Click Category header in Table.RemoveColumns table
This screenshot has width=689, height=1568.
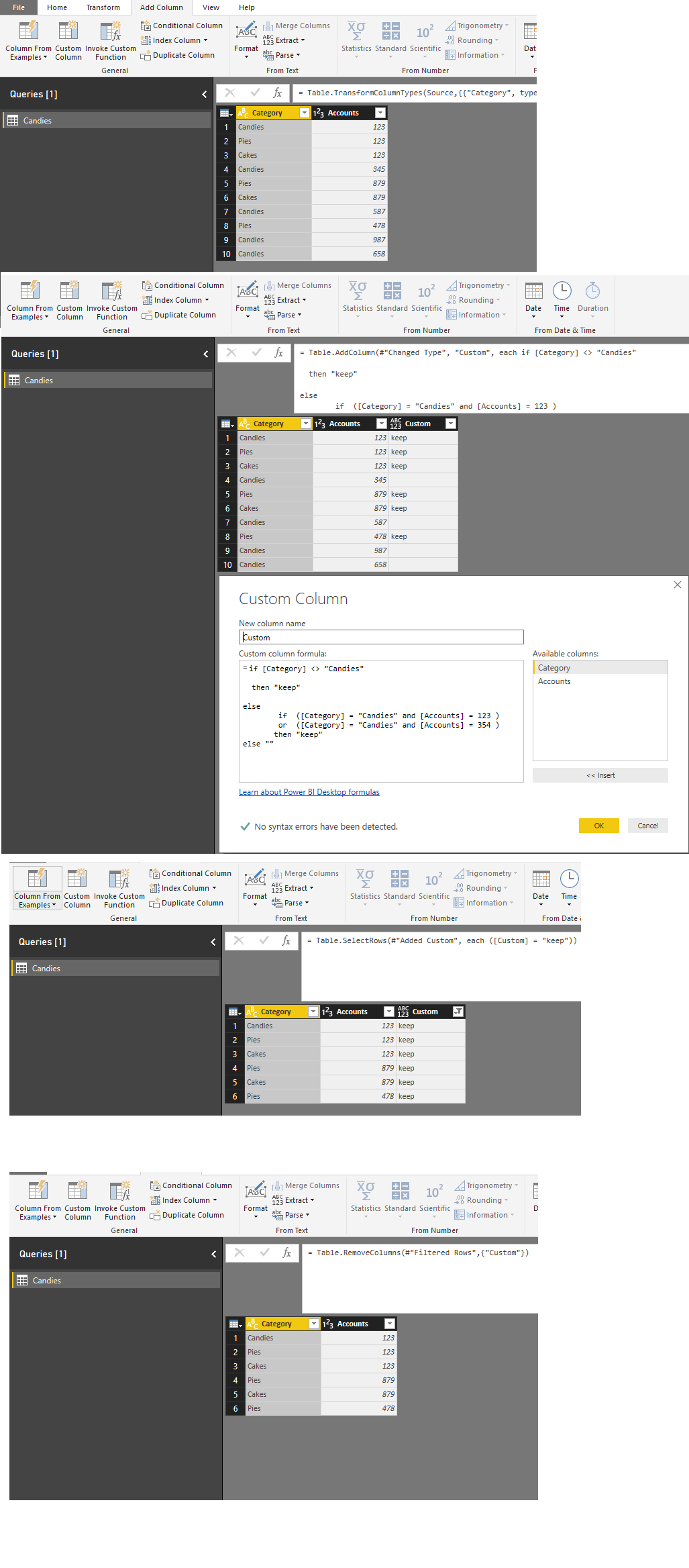pos(276,1324)
